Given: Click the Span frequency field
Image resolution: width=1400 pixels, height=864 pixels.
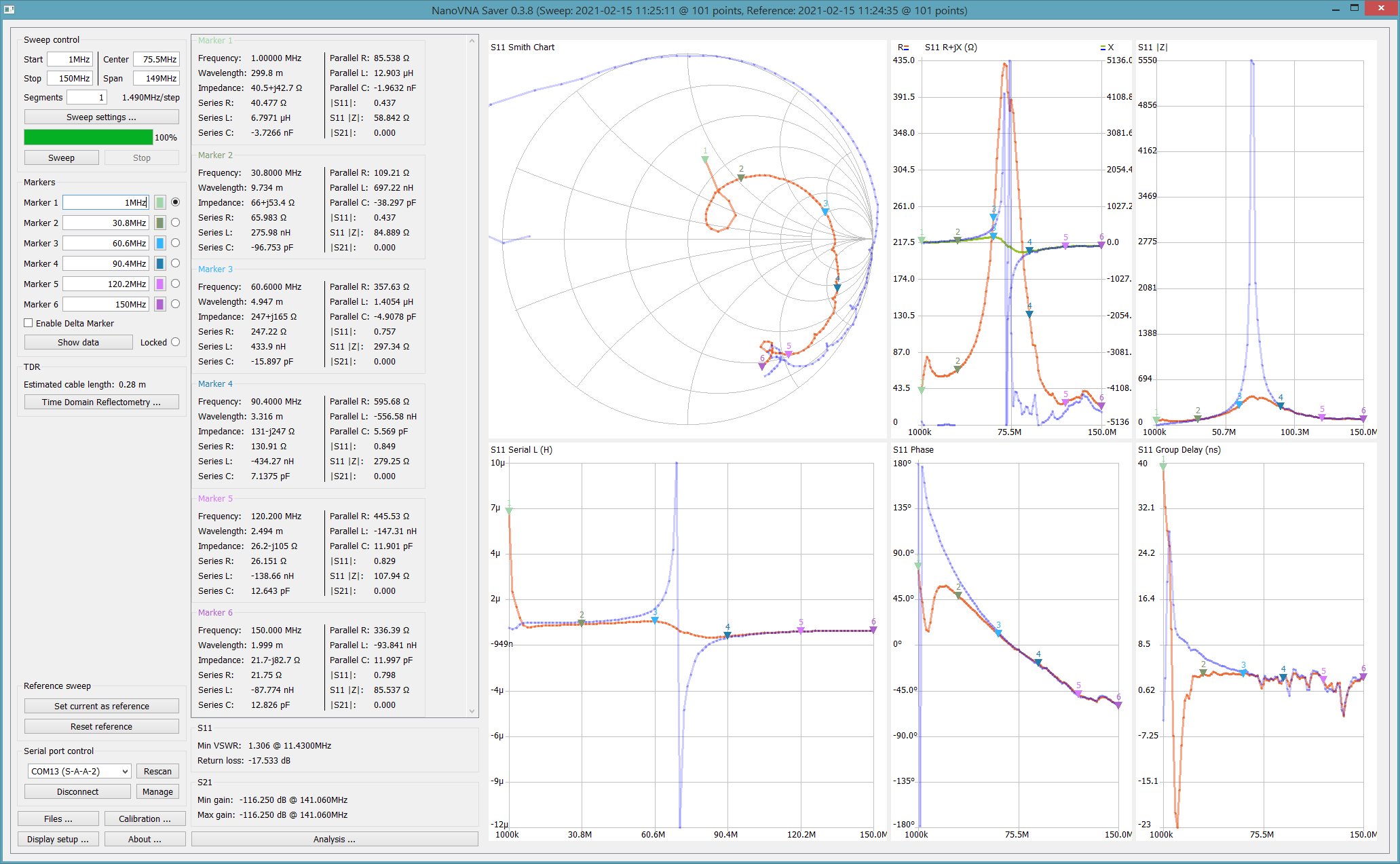Looking at the screenshot, I should [156, 78].
